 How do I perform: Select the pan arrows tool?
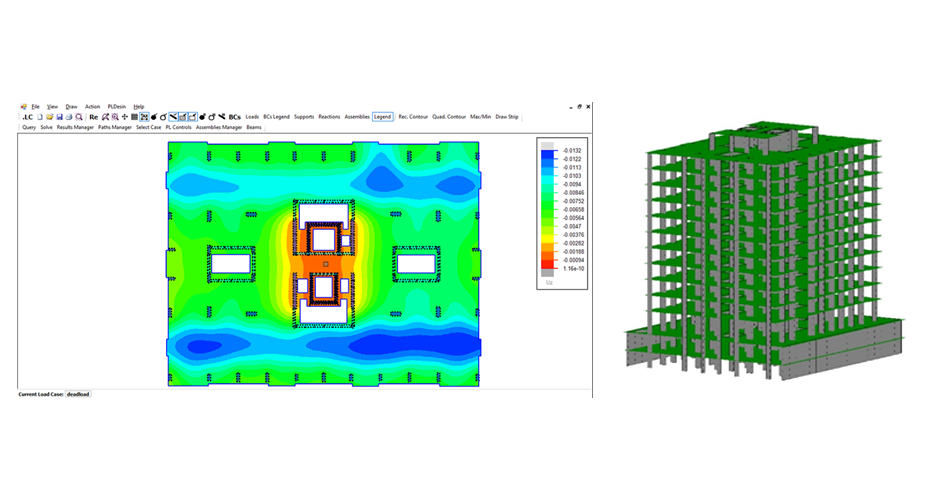(x=125, y=117)
